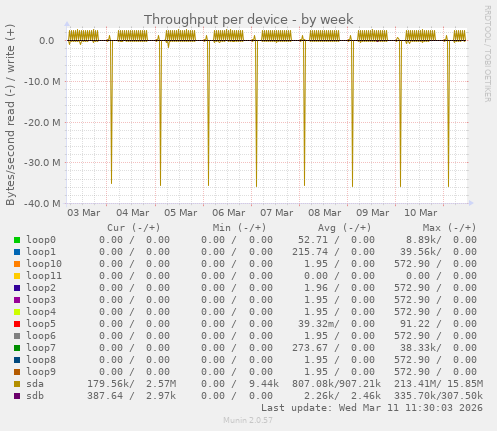
Task: Click the Min (-/+) column header
Action: coord(240,228)
